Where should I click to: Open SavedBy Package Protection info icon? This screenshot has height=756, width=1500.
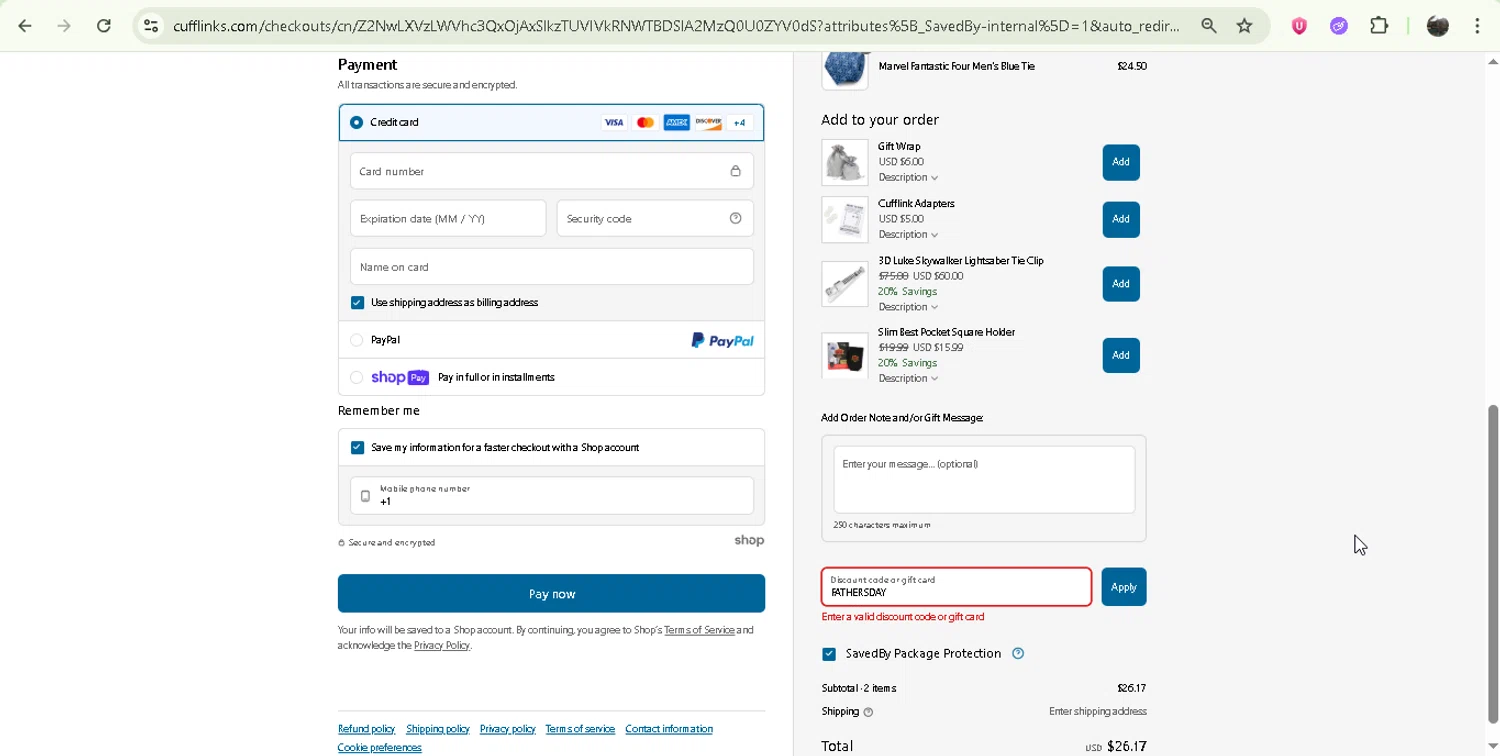(1018, 653)
